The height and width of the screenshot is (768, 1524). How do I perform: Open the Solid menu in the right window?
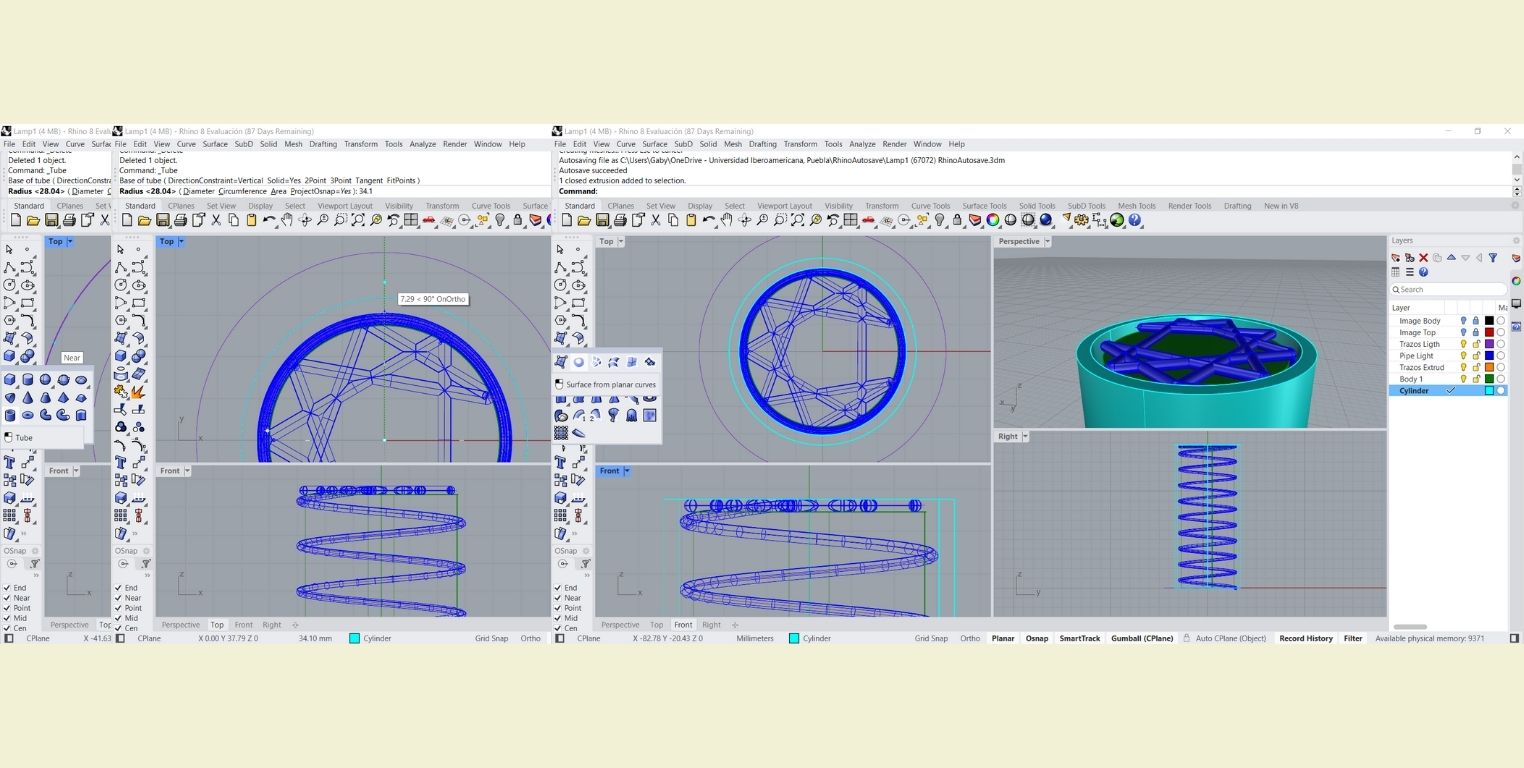(708, 144)
